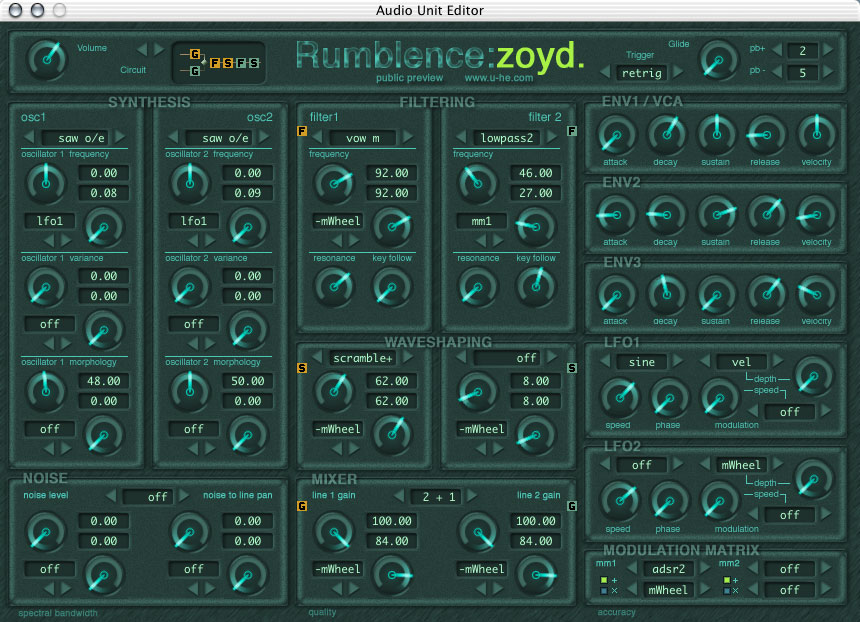Click the osc2 frequency 0.09 value field
860x622 pixels.
click(248, 193)
